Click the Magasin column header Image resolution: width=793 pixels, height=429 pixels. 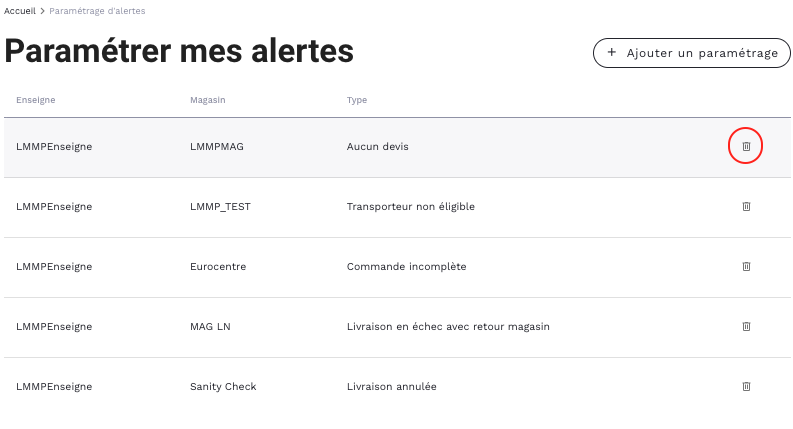pos(207,100)
